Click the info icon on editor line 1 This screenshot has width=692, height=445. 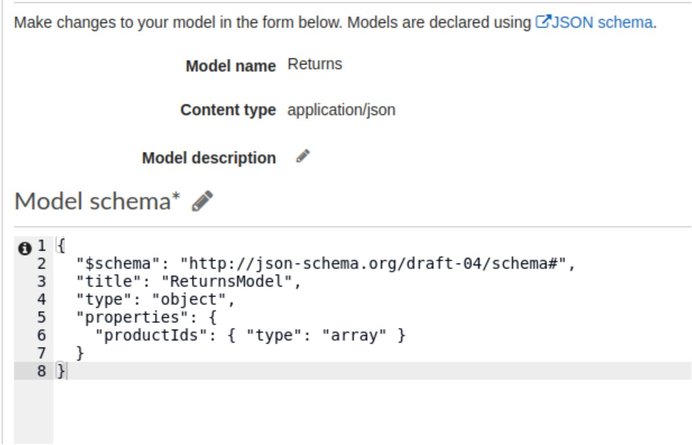pyautogui.click(x=25, y=248)
